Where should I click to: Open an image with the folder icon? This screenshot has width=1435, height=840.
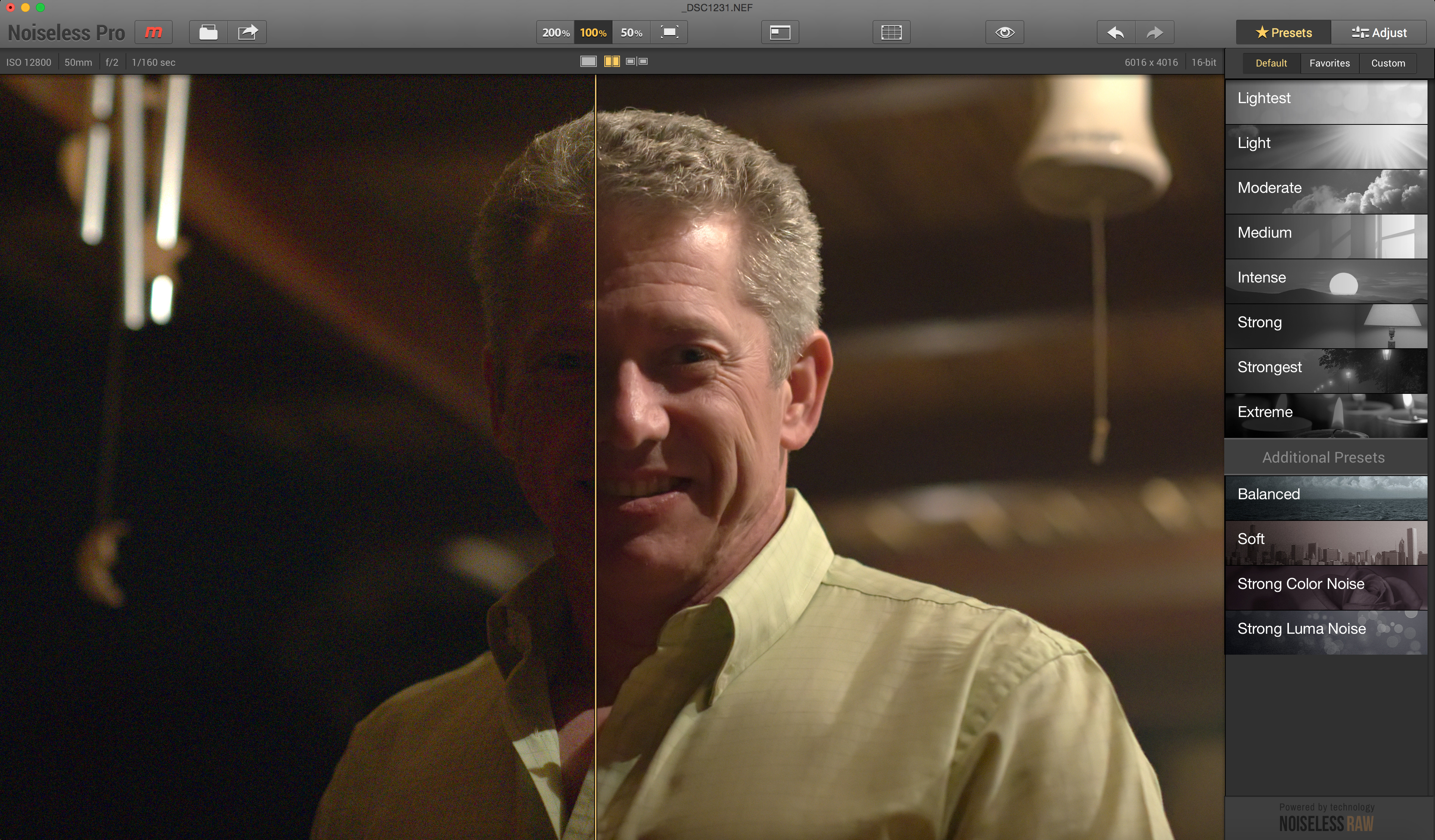pos(209,33)
